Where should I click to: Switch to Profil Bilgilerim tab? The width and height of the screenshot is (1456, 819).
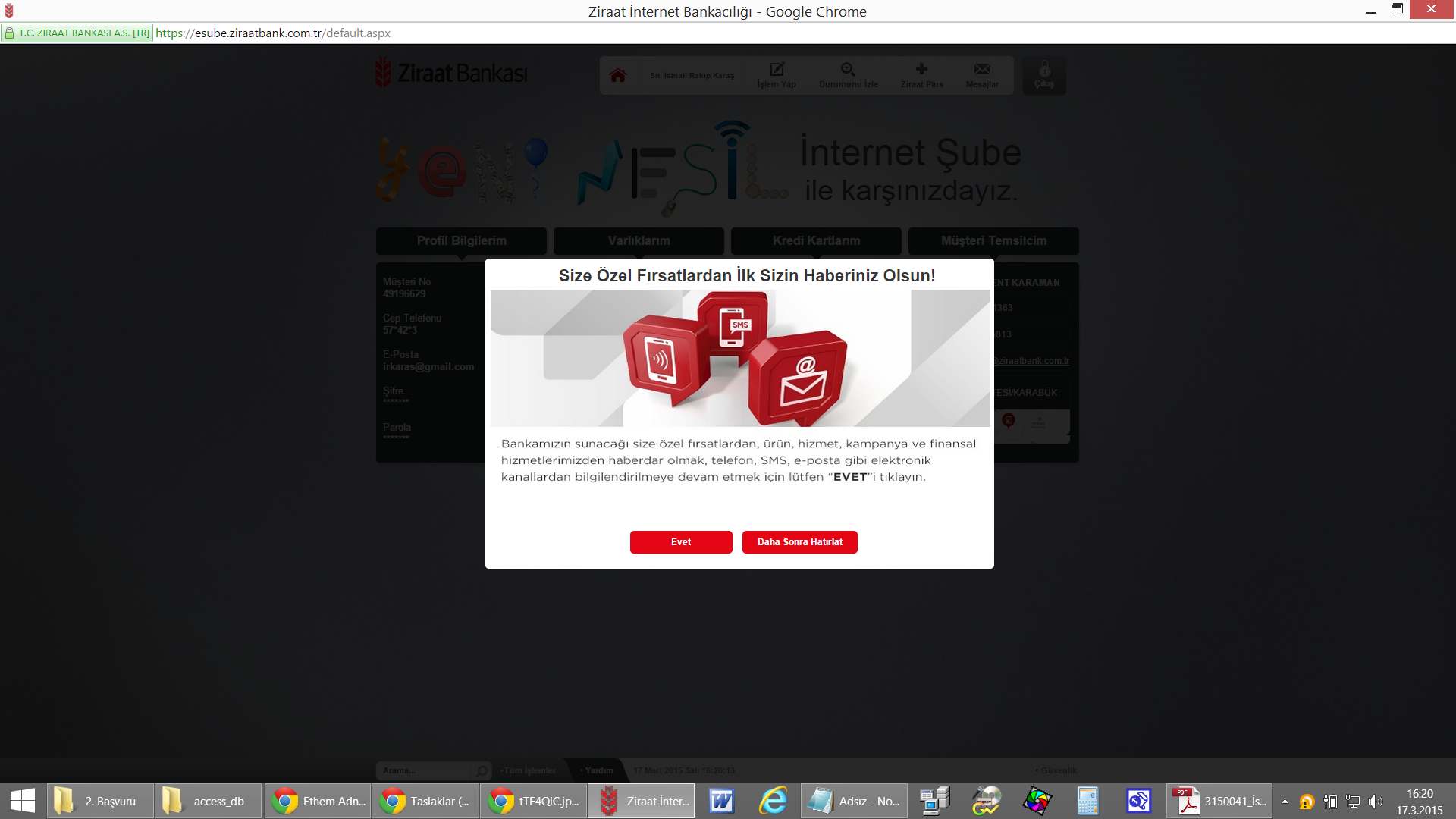(461, 240)
